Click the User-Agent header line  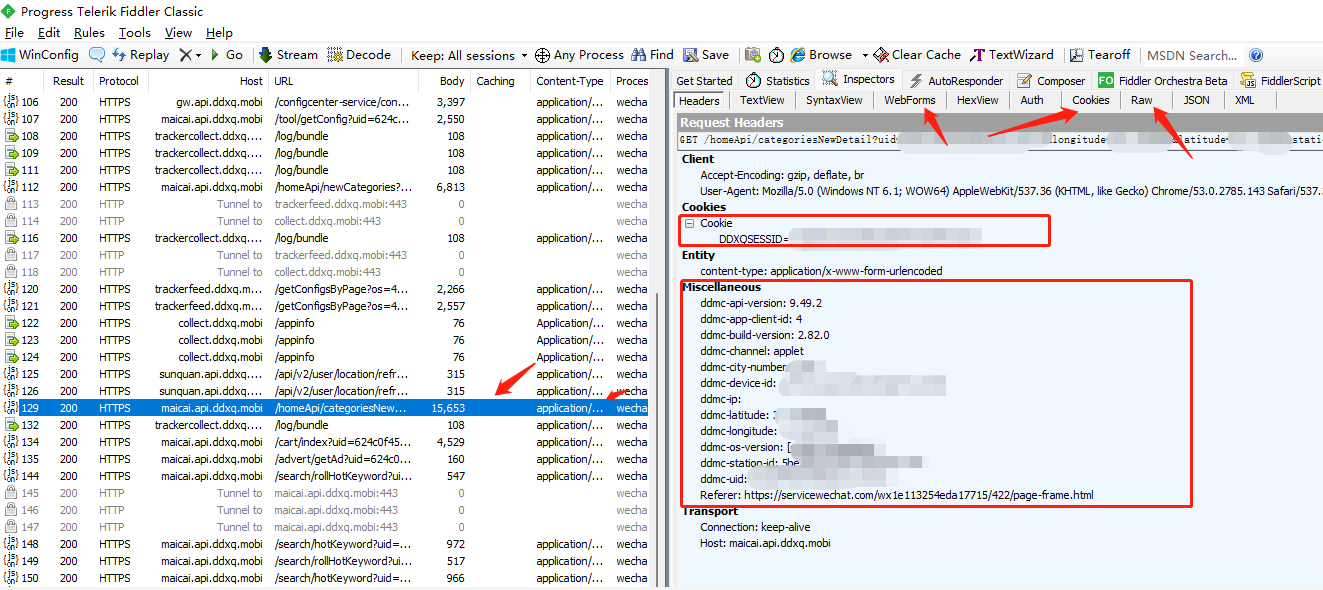point(1010,190)
